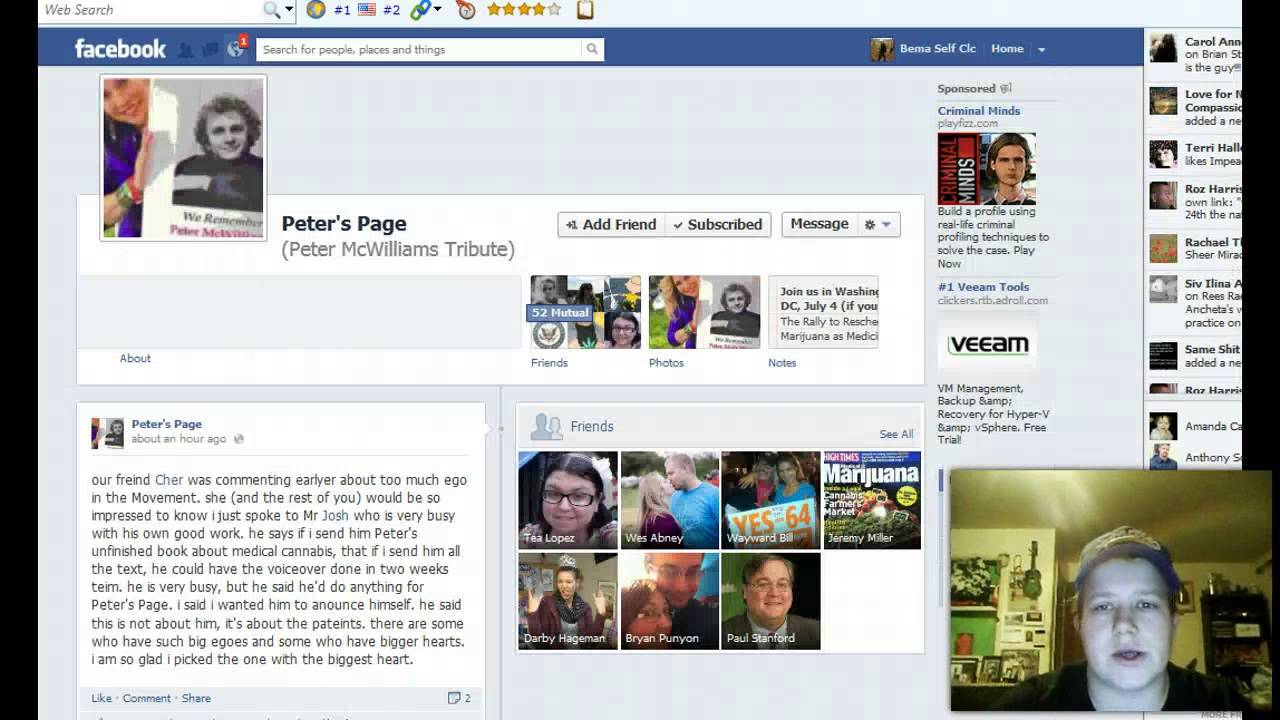Open the messages icon in Facebook header
1280x720 pixels.
click(x=210, y=49)
